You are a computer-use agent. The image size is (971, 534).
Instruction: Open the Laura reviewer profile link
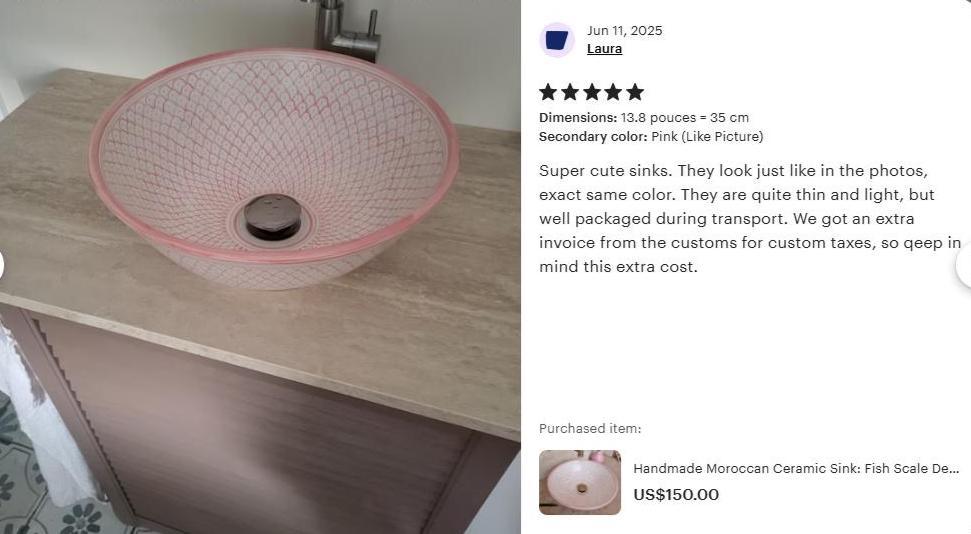pos(604,48)
